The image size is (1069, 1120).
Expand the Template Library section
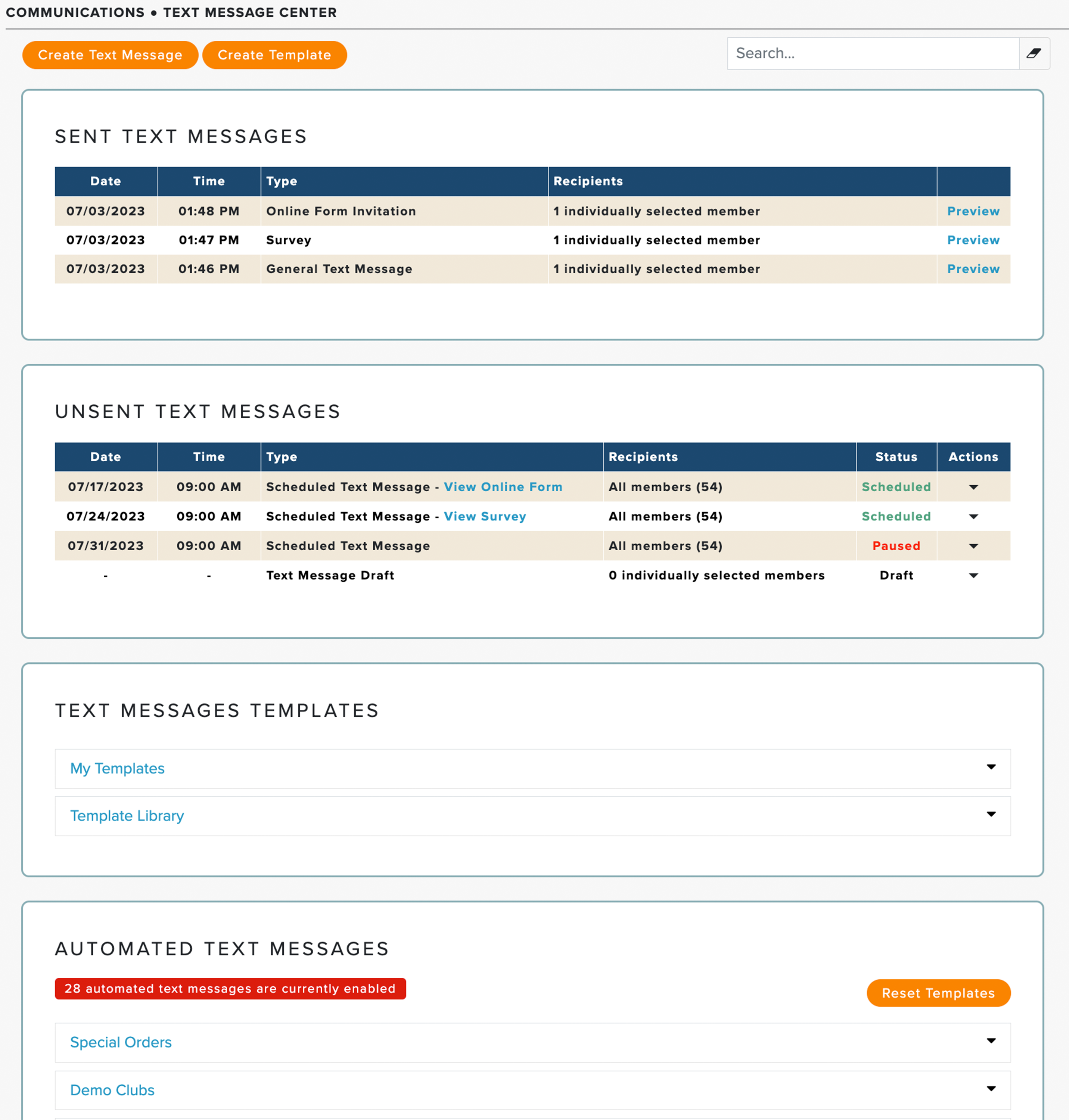pyautogui.click(x=532, y=816)
